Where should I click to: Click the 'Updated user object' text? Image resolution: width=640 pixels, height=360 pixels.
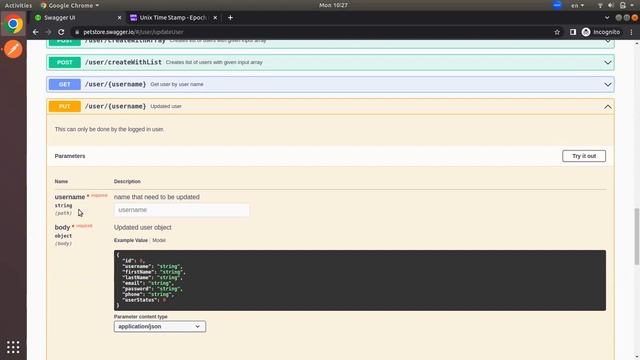tap(142, 227)
